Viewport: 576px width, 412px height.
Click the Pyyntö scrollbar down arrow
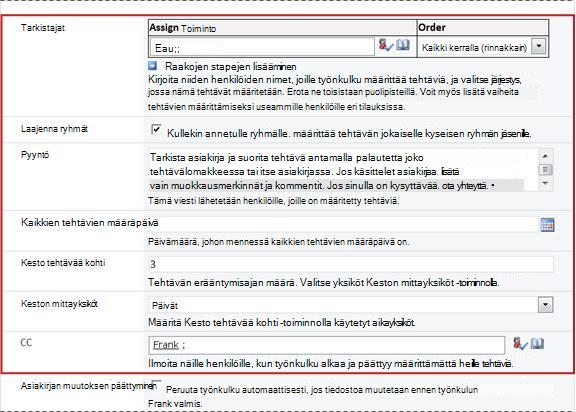point(546,183)
